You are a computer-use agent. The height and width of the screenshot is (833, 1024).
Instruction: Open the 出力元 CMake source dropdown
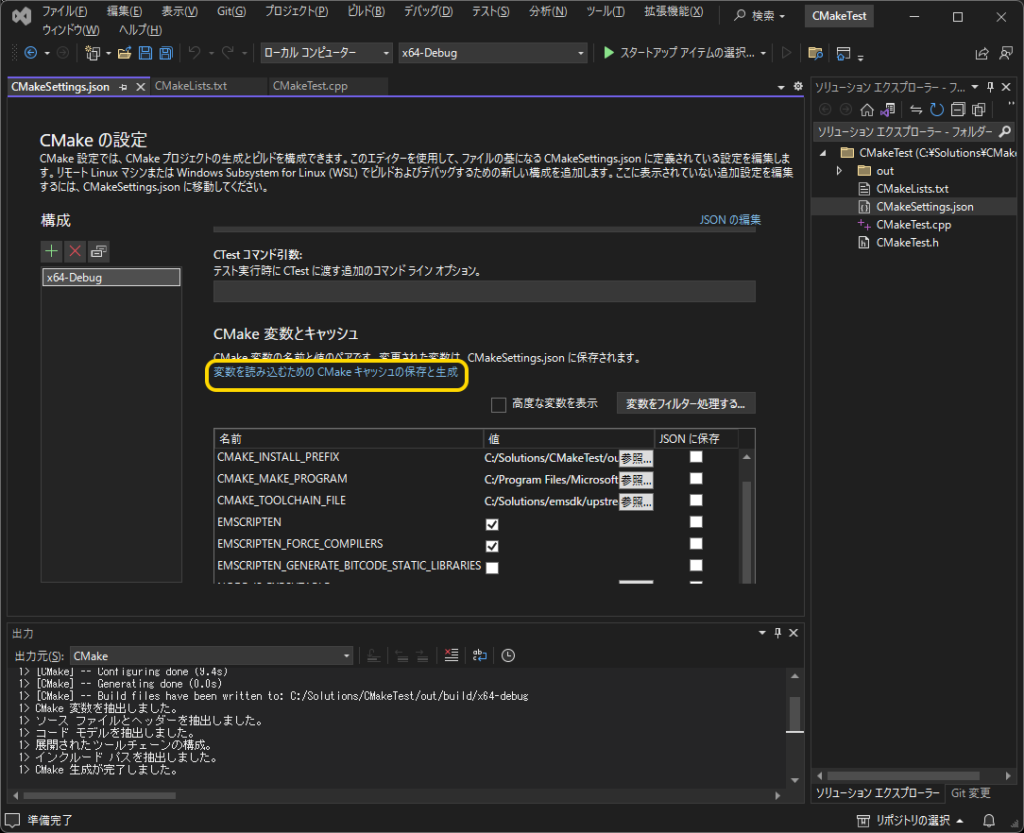click(x=212, y=655)
